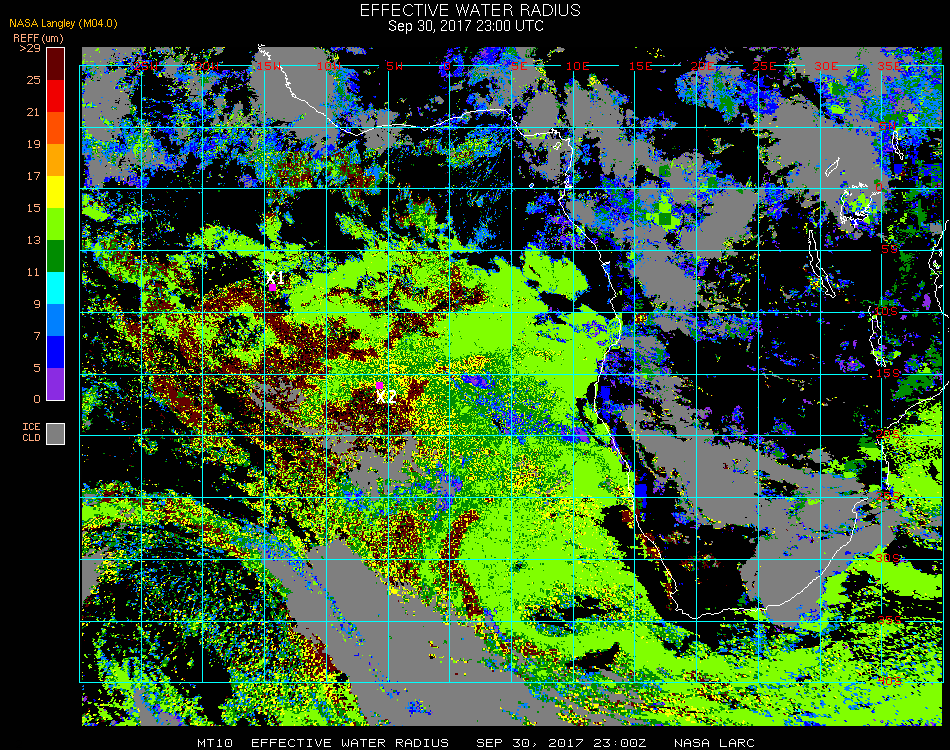The width and height of the screenshot is (950, 750).
Task: Click the '17' legend value
Action: click(33, 176)
